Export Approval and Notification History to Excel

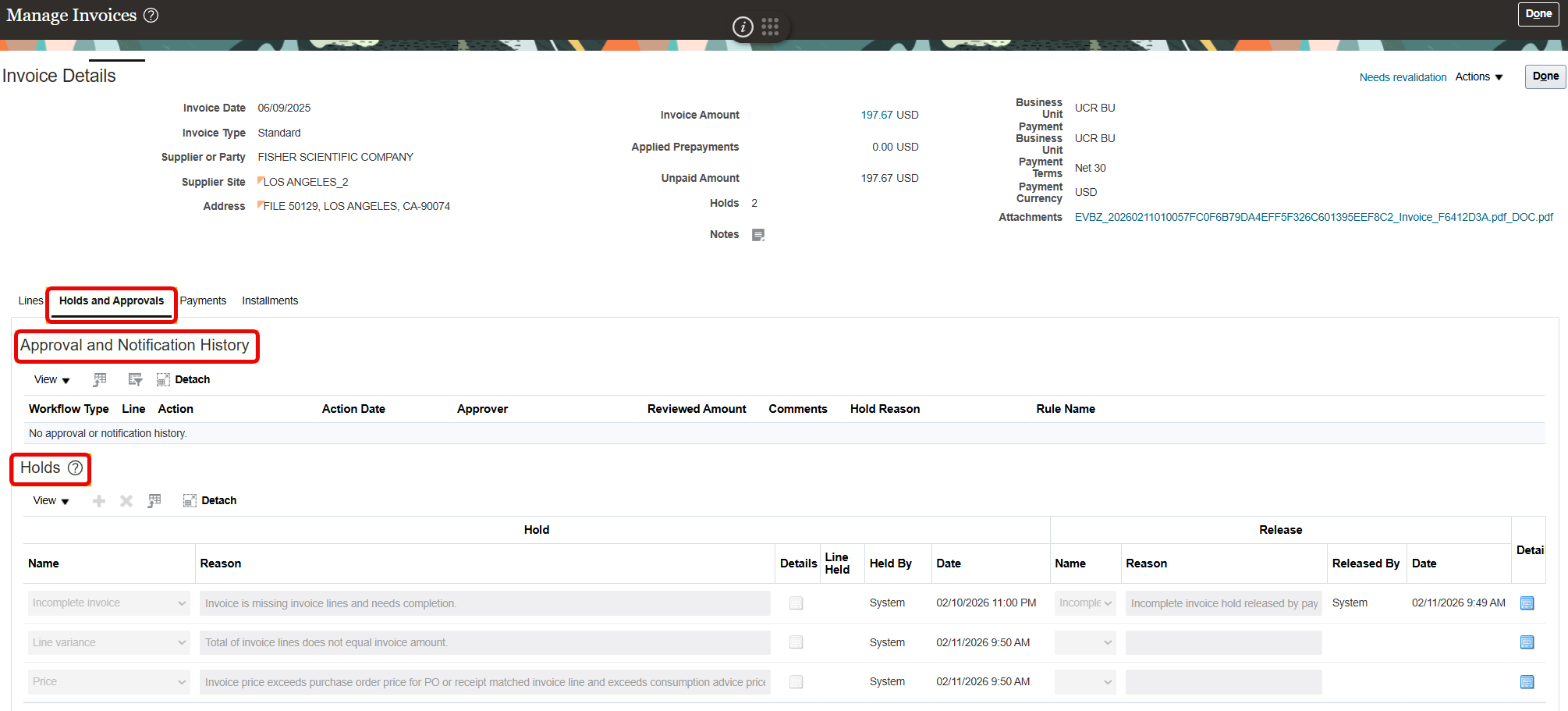(99, 379)
